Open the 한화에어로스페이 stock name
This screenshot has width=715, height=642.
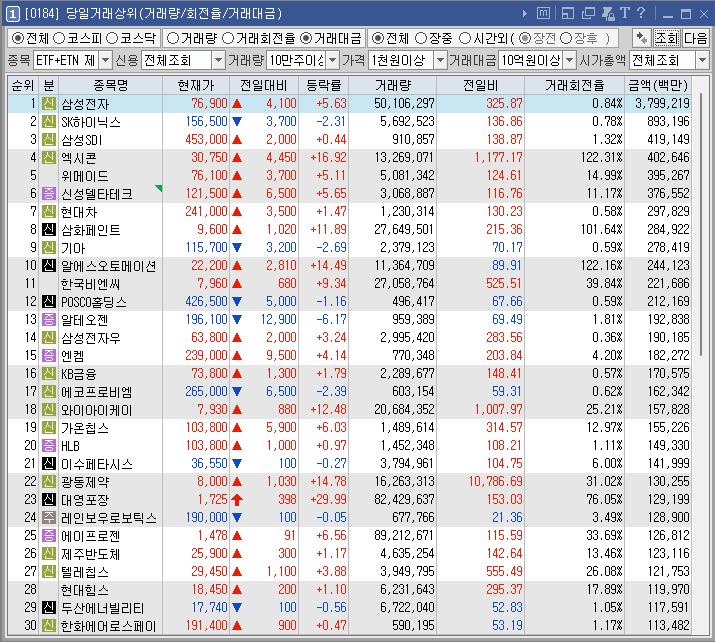coord(109,626)
